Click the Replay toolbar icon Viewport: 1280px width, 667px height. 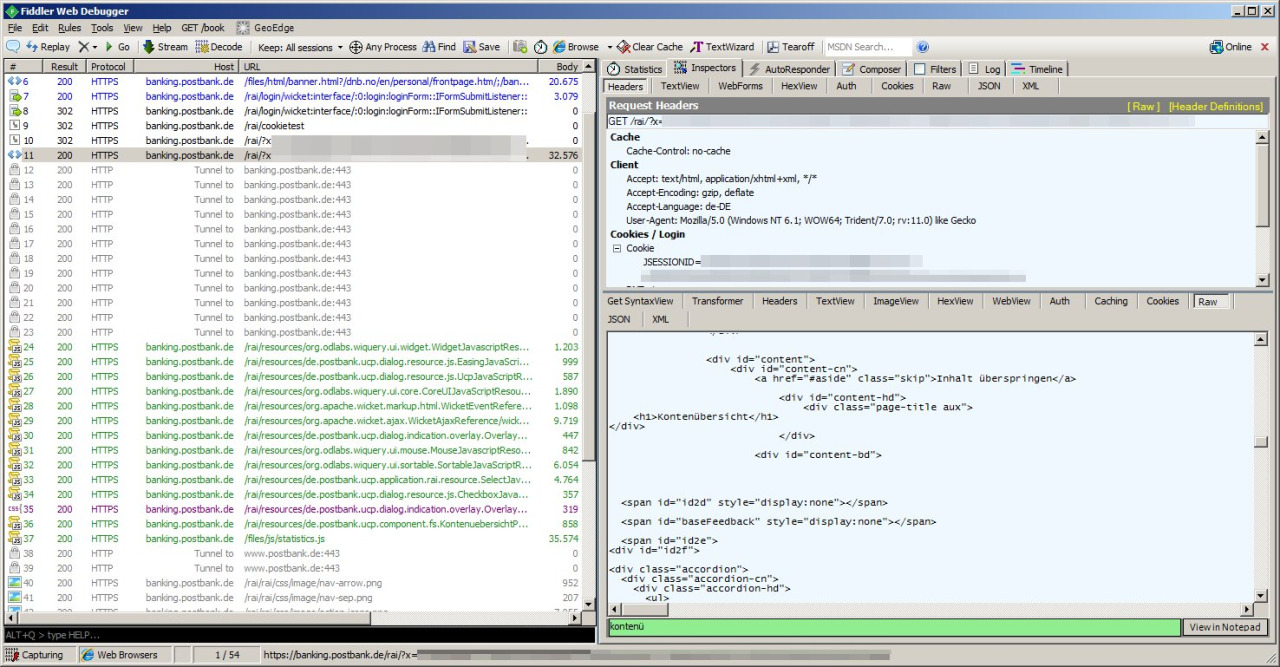pyautogui.click(x=33, y=47)
